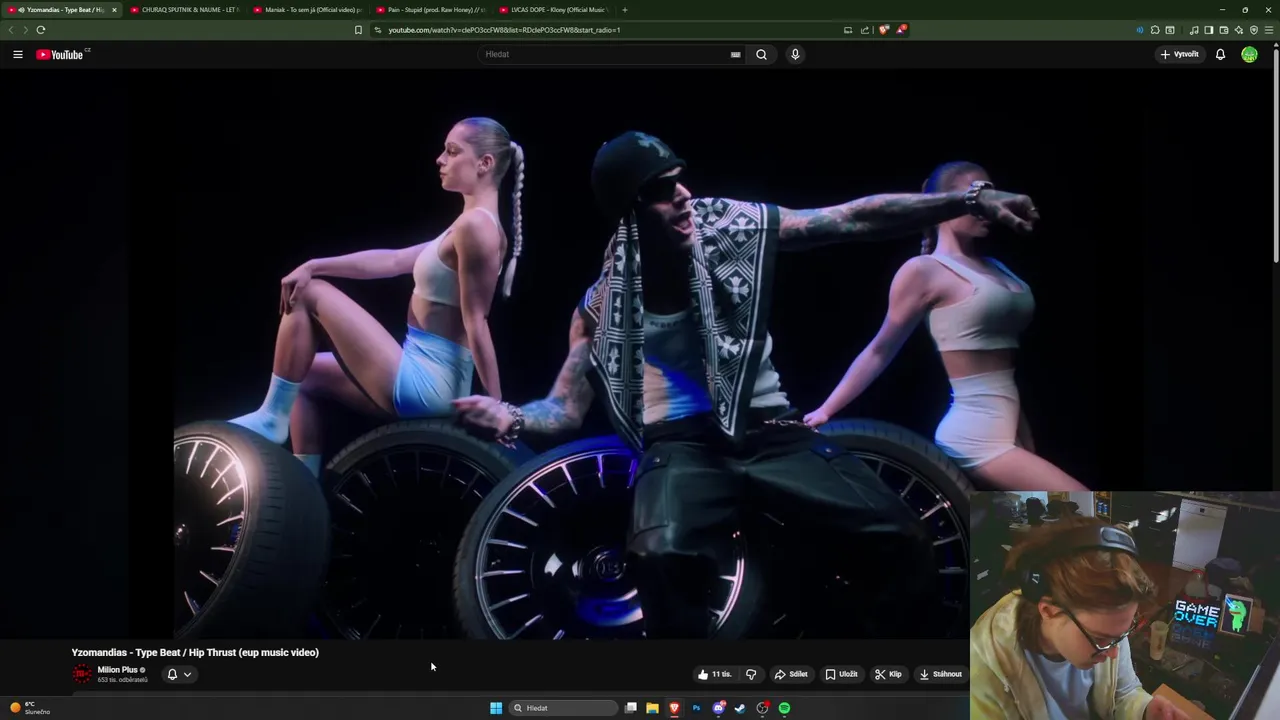Open YouTube notifications bell at top right
Image resolution: width=1280 pixels, height=720 pixels.
(1220, 54)
